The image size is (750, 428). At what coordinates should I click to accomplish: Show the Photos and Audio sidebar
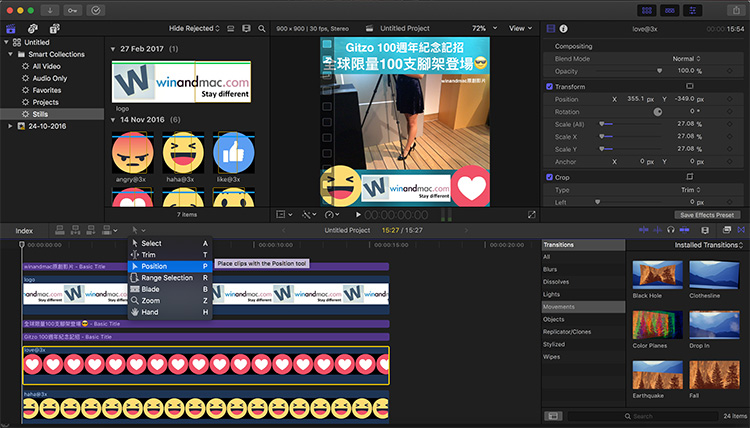[32, 28]
